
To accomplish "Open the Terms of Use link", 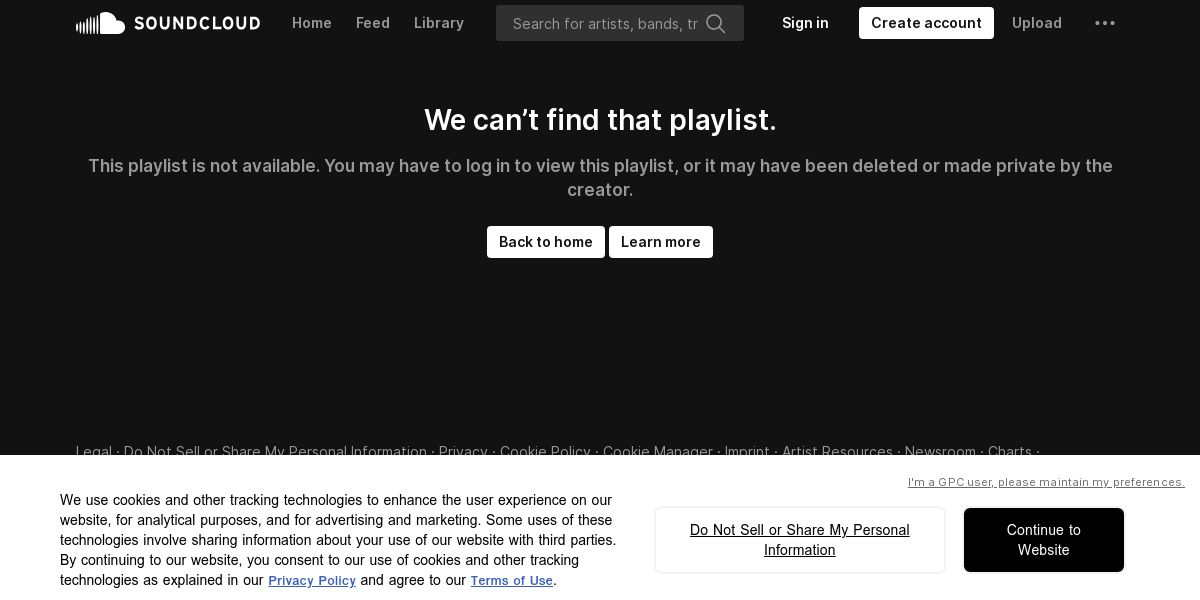I will coord(512,581).
